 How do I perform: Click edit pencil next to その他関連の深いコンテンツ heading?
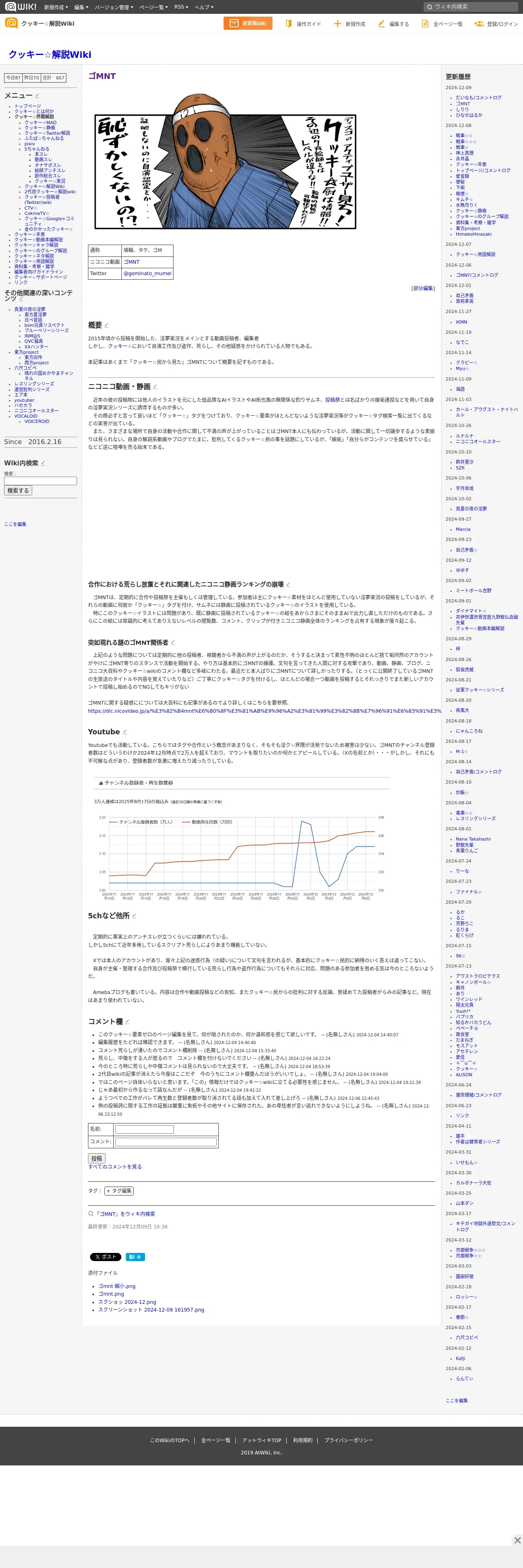point(21,299)
